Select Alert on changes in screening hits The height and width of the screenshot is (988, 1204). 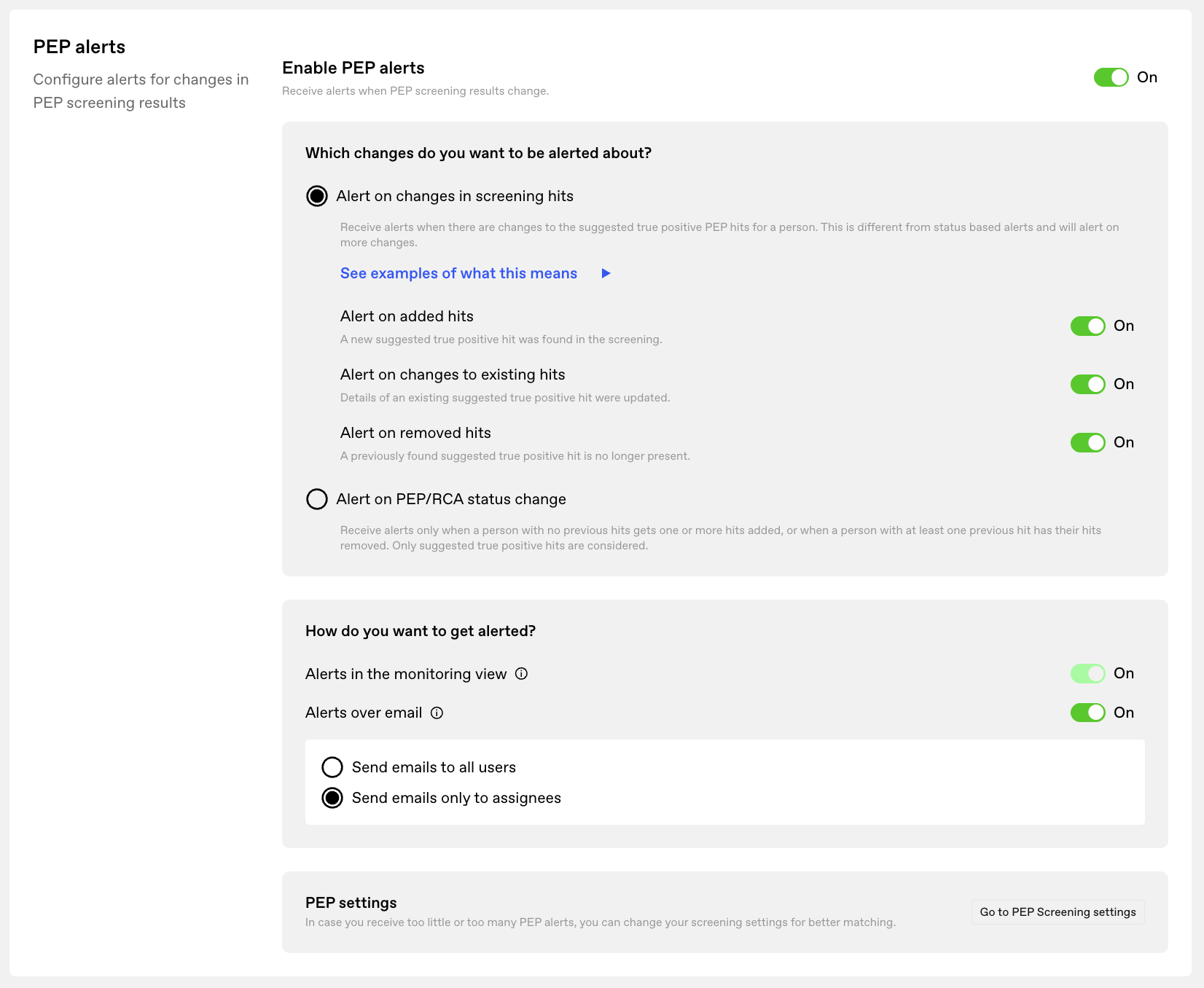[x=317, y=196]
